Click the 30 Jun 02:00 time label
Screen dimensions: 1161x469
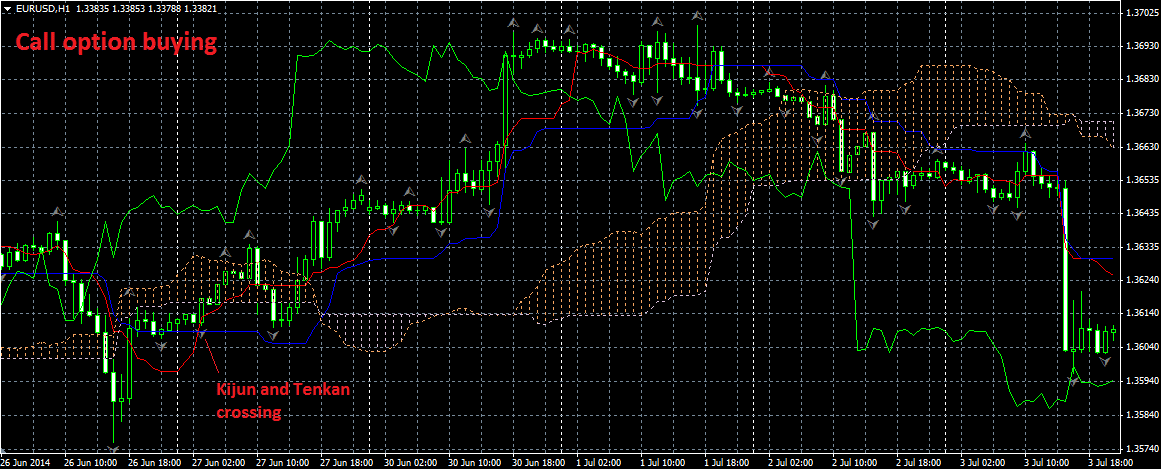(411, 462)
